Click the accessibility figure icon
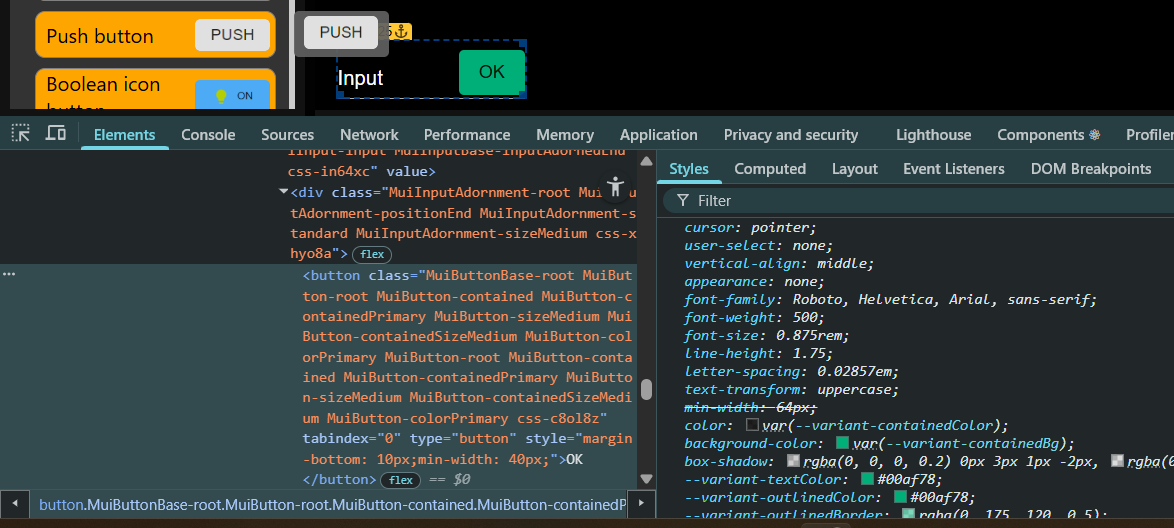1174x528 pixels. [x=615, y=186]
